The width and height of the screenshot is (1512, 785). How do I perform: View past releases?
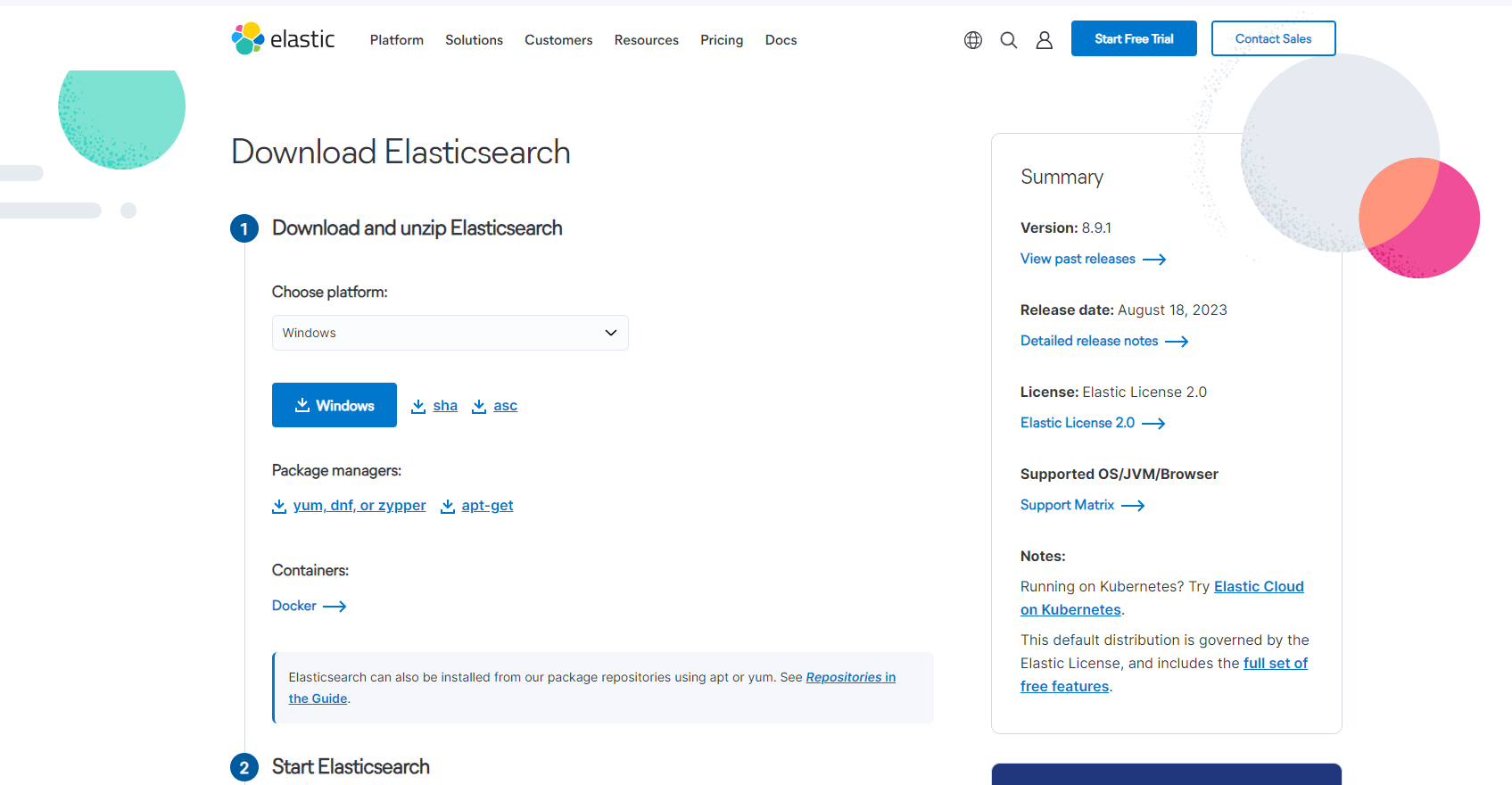tap(1078, 259)
